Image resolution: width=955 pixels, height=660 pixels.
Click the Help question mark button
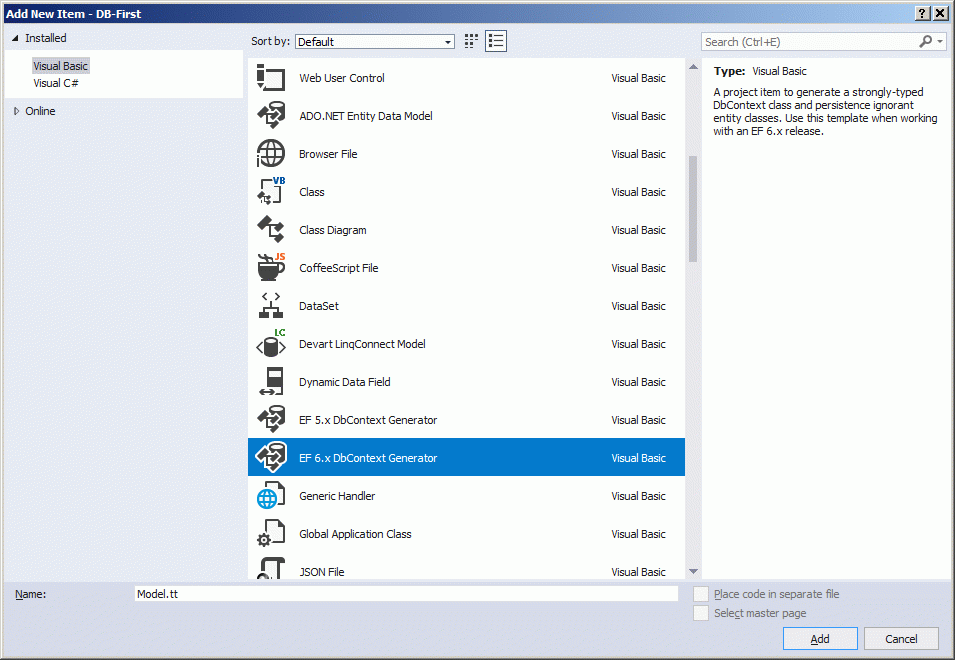(923, 13)
